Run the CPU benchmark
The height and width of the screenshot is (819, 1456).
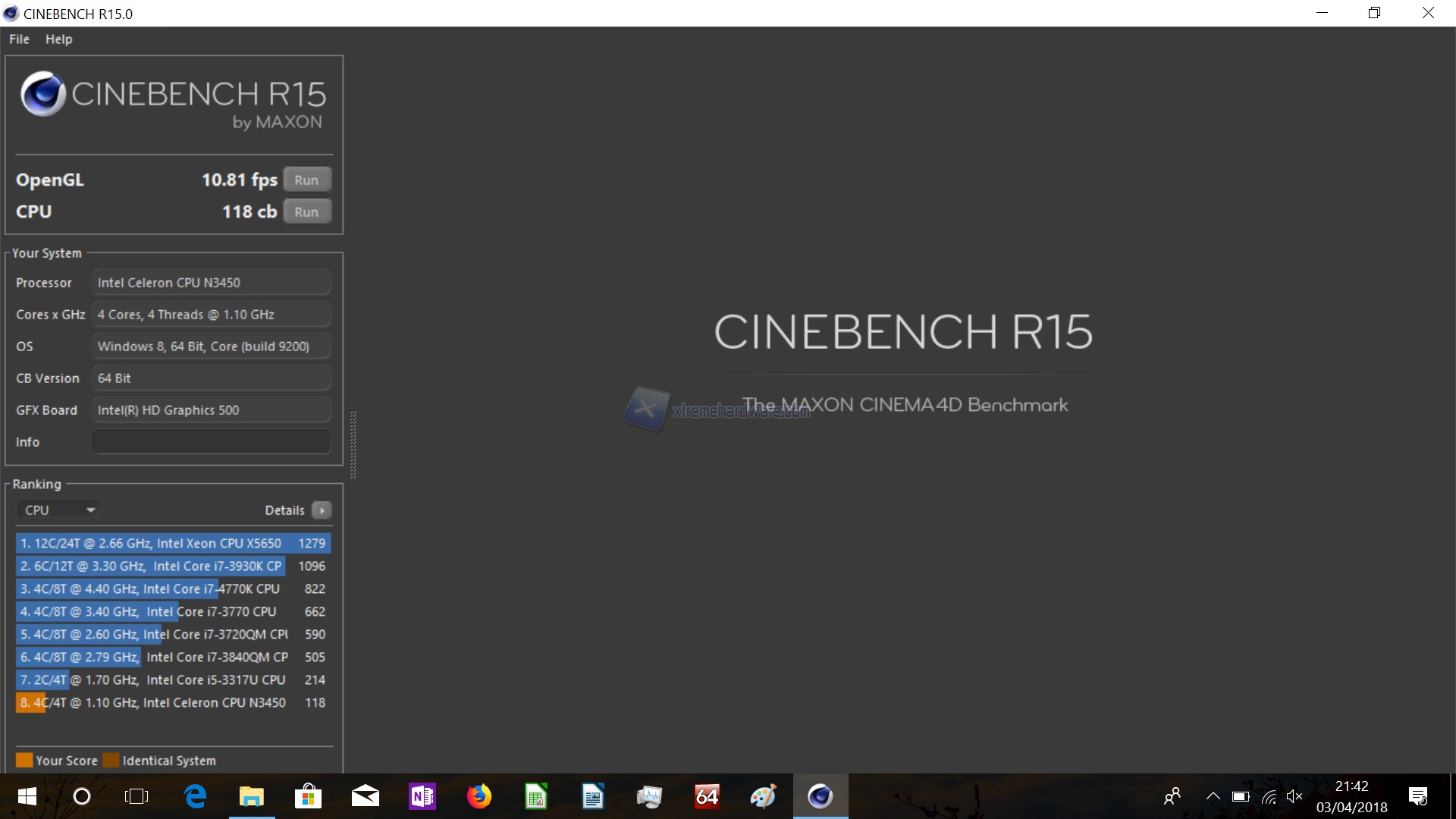[x=307, y=211]
